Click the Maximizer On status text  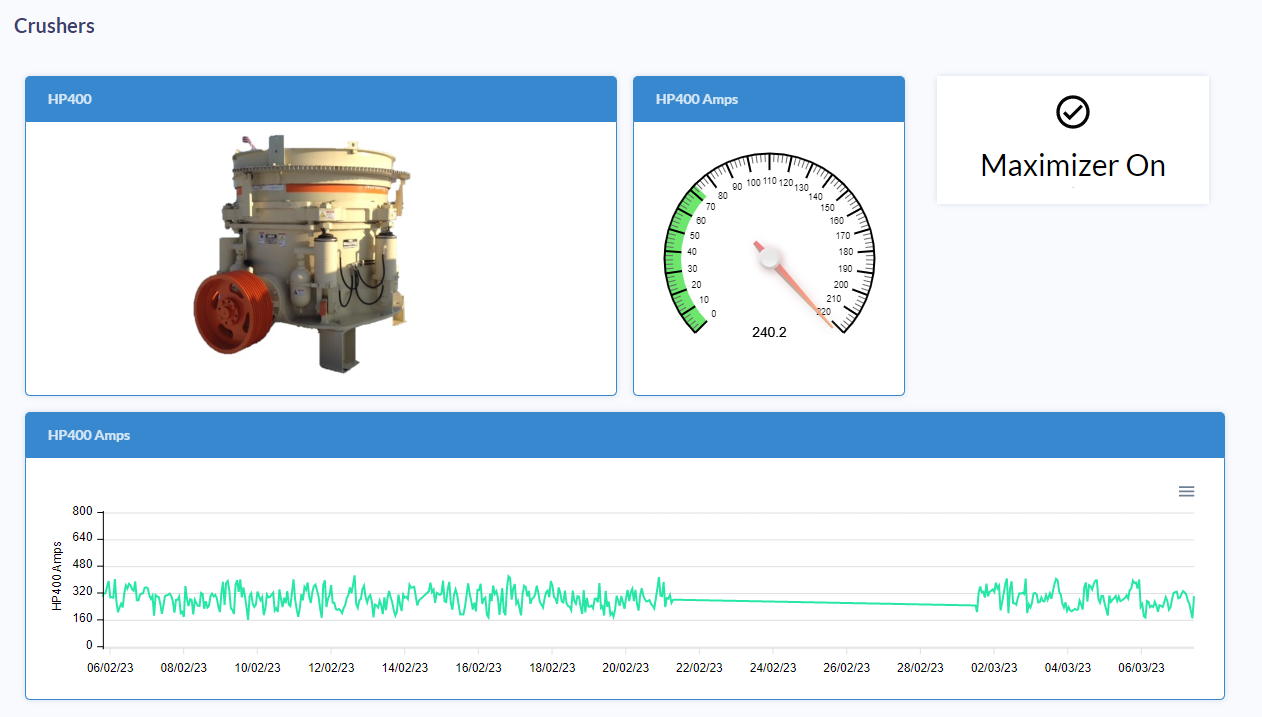click(1073, 165)
